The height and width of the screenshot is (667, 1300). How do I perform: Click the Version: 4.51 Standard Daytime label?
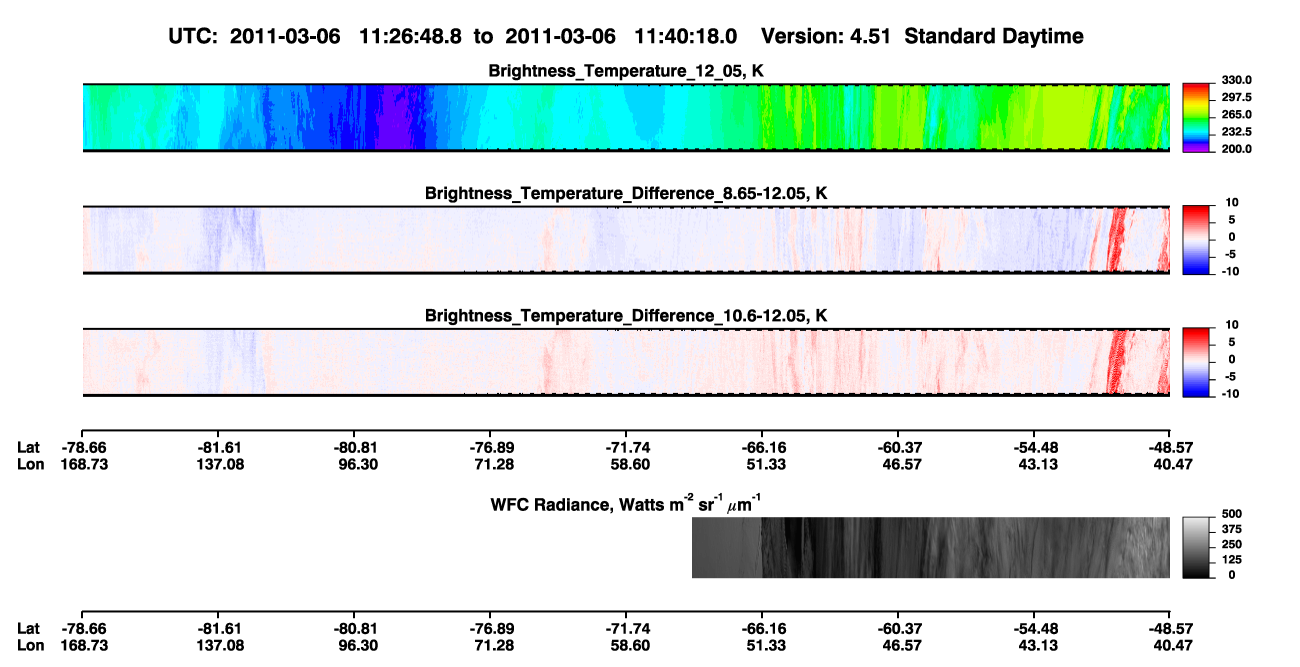point(922,36)
